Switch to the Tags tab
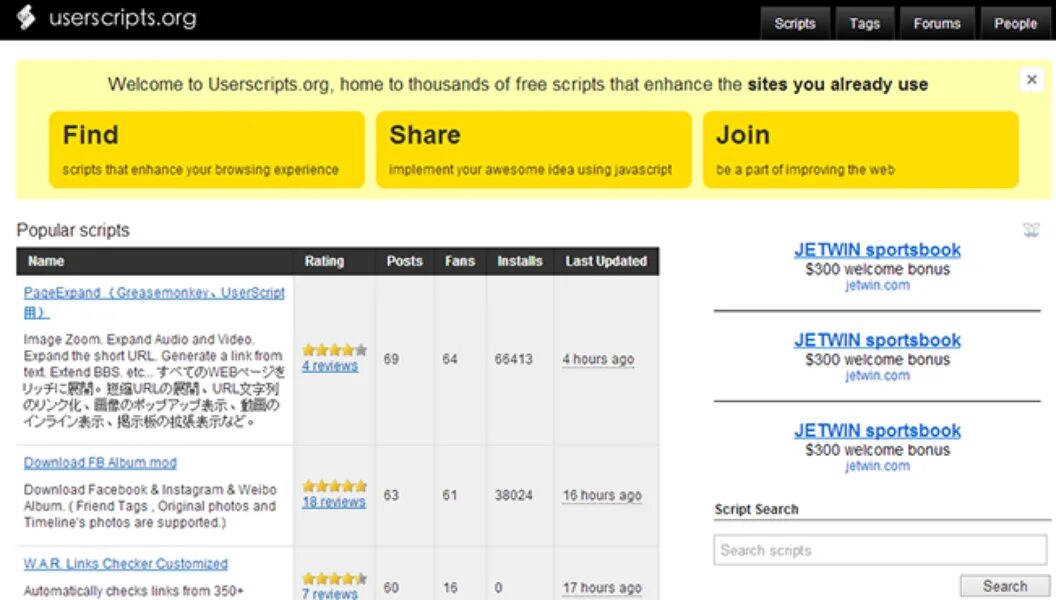1056x600 pixels. click(x=864, y=23)
